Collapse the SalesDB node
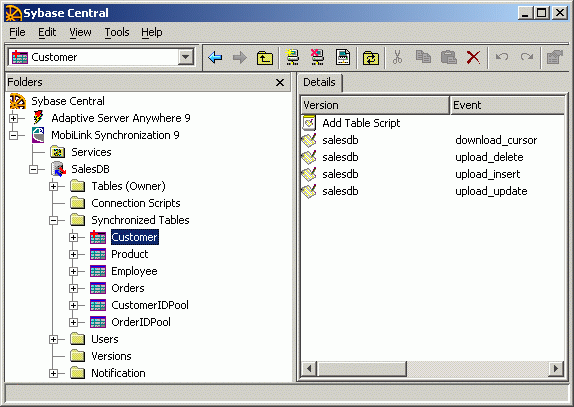Image resolution: width=574 pixels, height=407 pixels. 34,169
